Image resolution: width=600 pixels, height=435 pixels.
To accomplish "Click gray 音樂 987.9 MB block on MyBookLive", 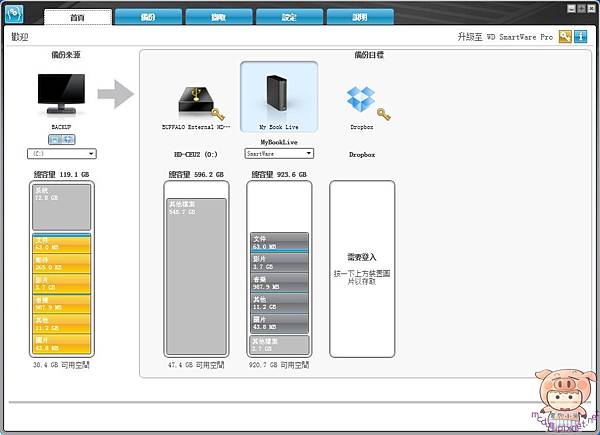I will 279,282.
